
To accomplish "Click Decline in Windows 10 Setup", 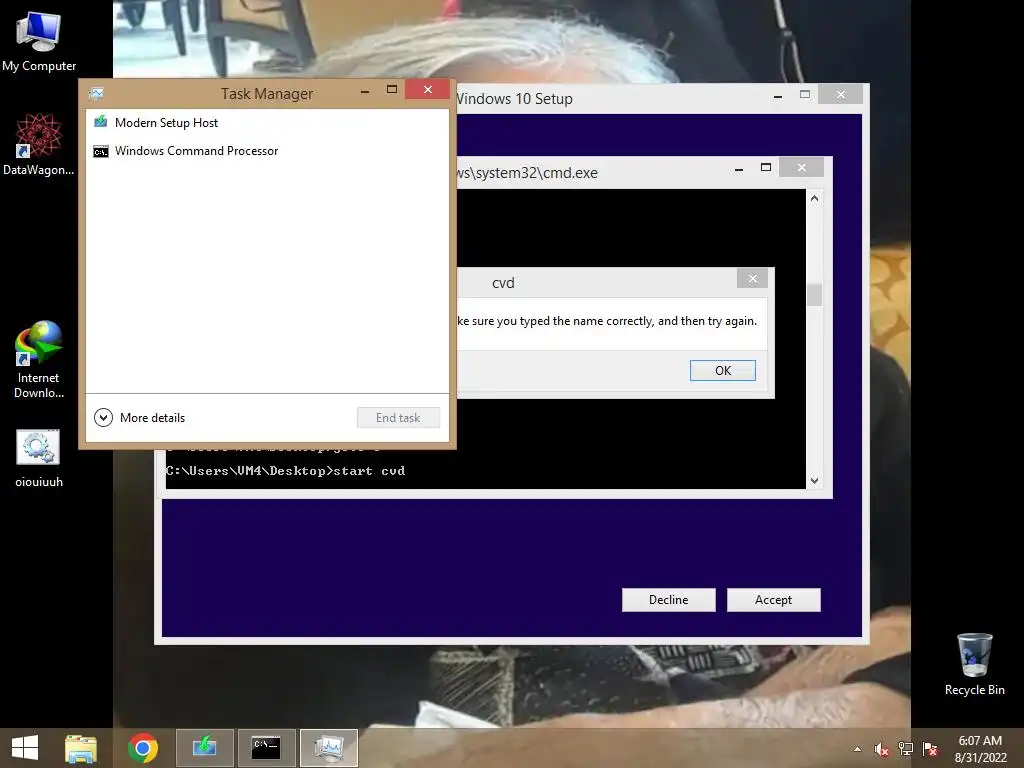I will click(669, 600).
